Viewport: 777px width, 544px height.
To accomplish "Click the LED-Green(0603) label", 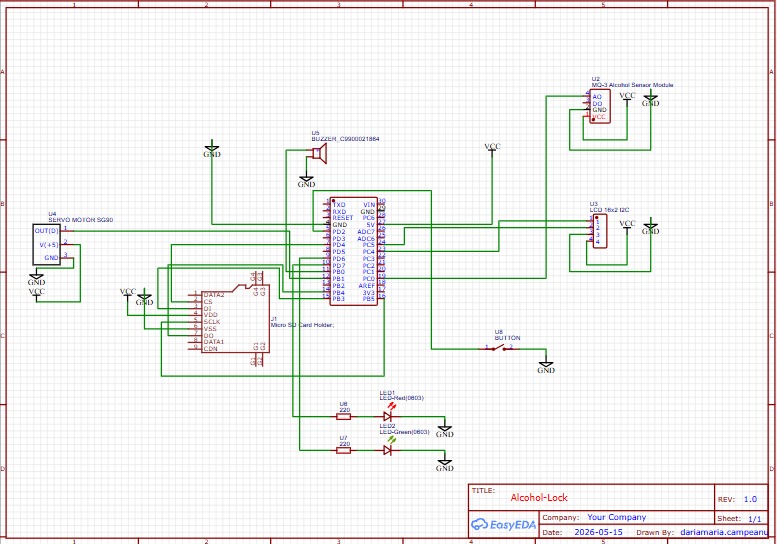I will click(x=404, y=432).
